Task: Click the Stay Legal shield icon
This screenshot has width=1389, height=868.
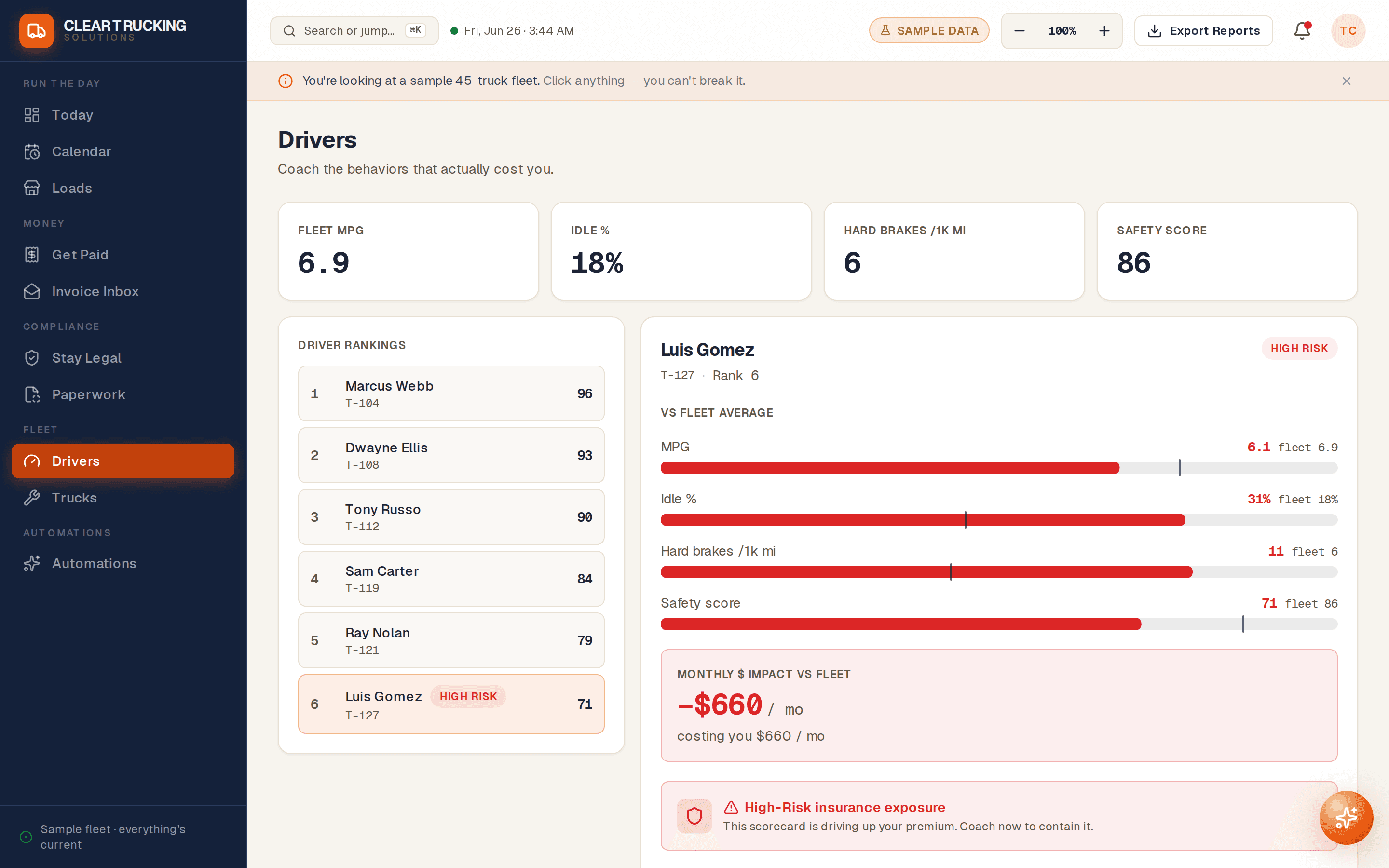Action: coord(31,358)
